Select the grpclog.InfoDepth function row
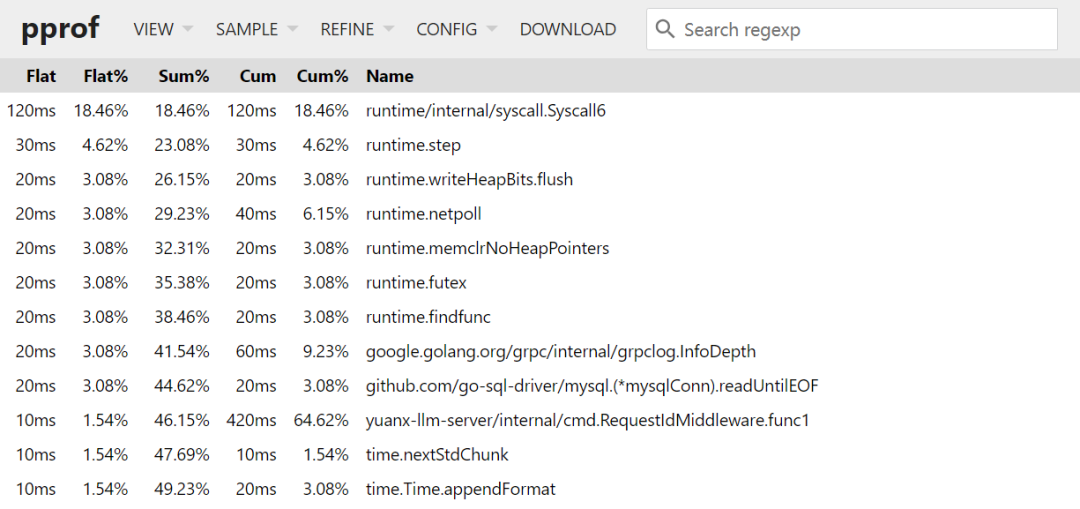 [540, 351]
